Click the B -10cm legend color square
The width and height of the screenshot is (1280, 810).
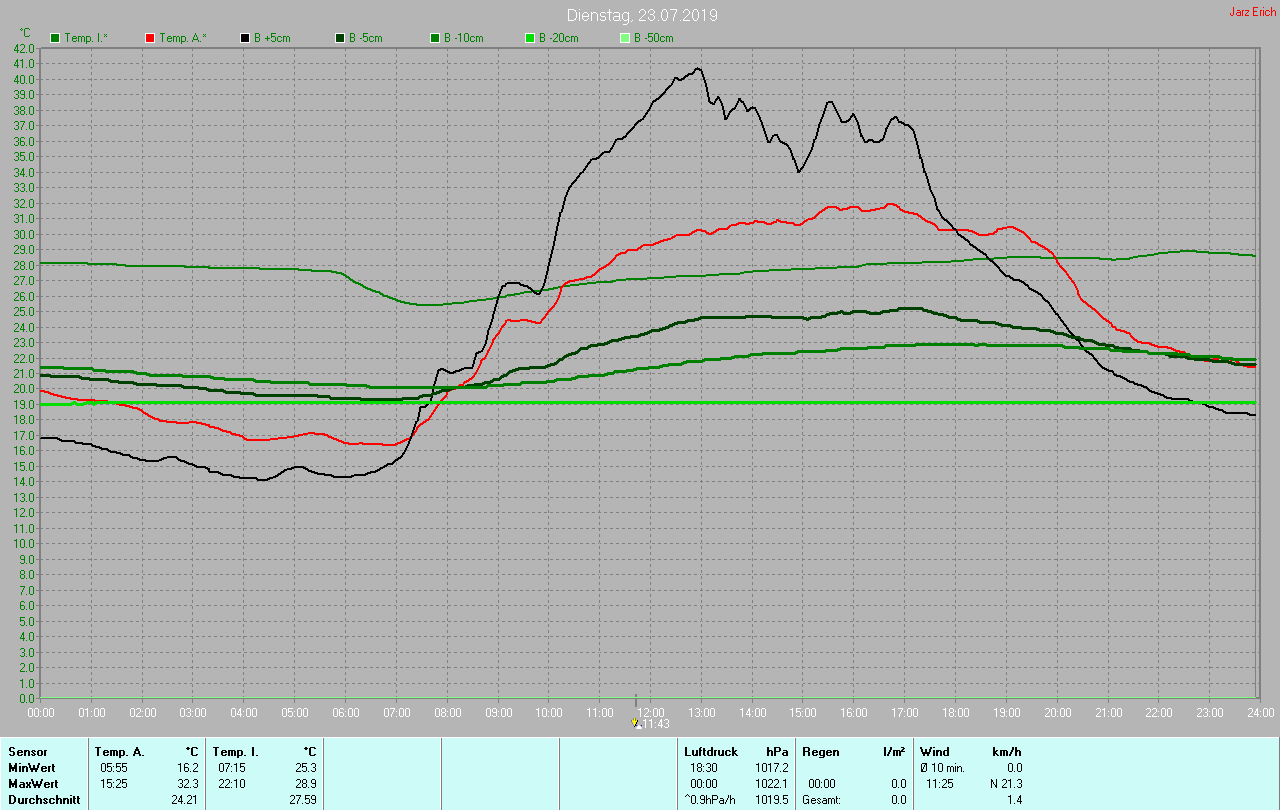pyautogui.click(x=435, y=38)
